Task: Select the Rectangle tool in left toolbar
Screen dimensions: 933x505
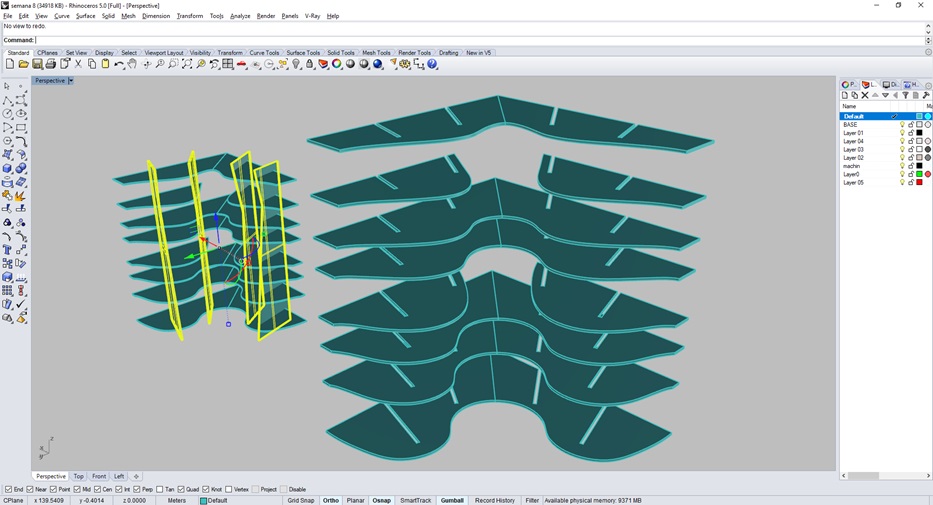Action: click(x=21, y=127)
